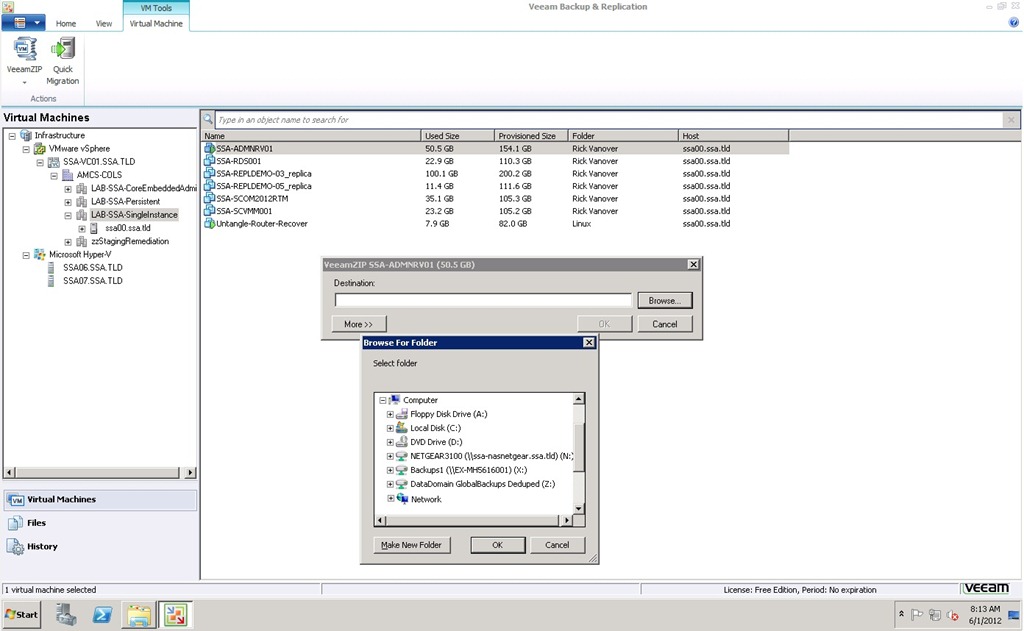Expand Floppy Disk Drive (A:) node
This screenshot has width=1024, height=631.
click(x=390, y=414)
